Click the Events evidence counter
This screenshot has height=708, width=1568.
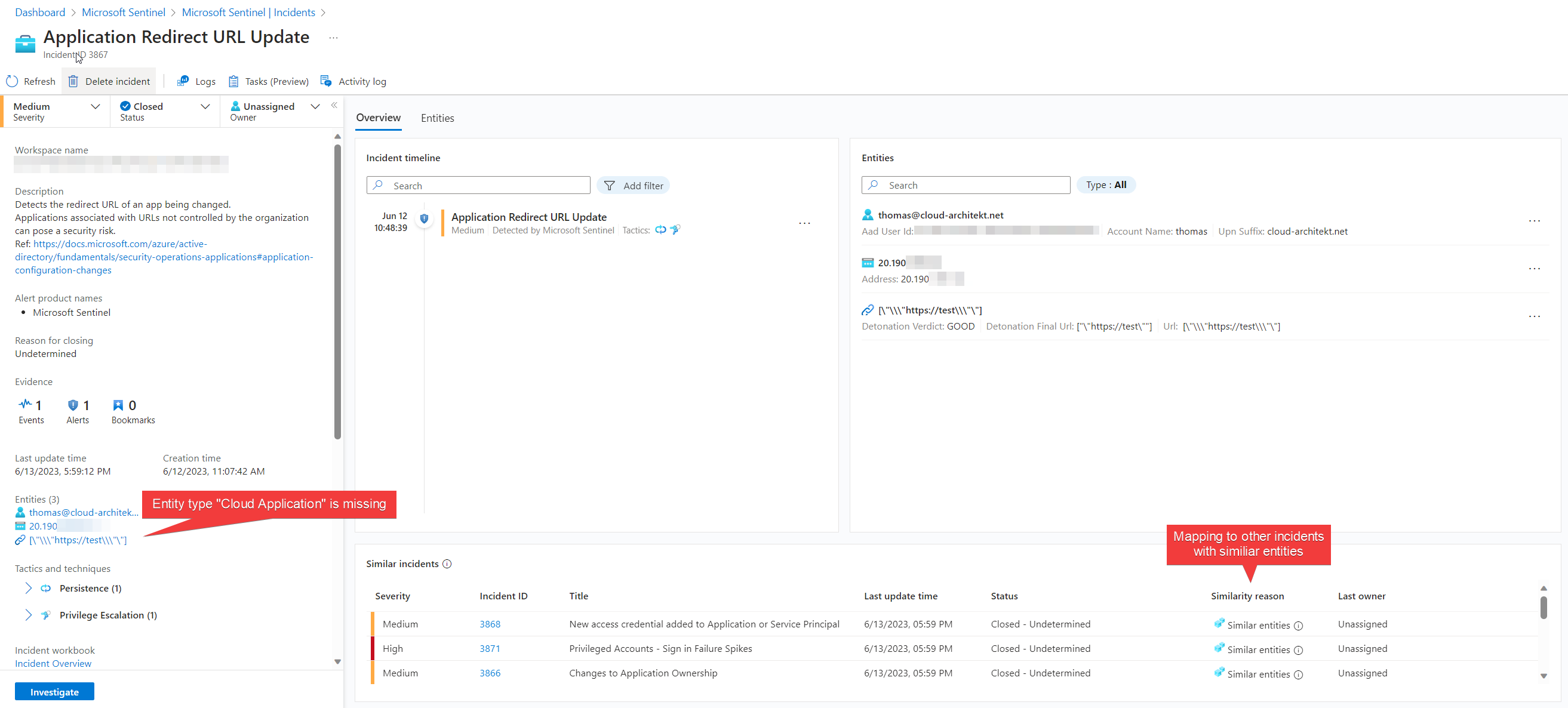[31, 411]
